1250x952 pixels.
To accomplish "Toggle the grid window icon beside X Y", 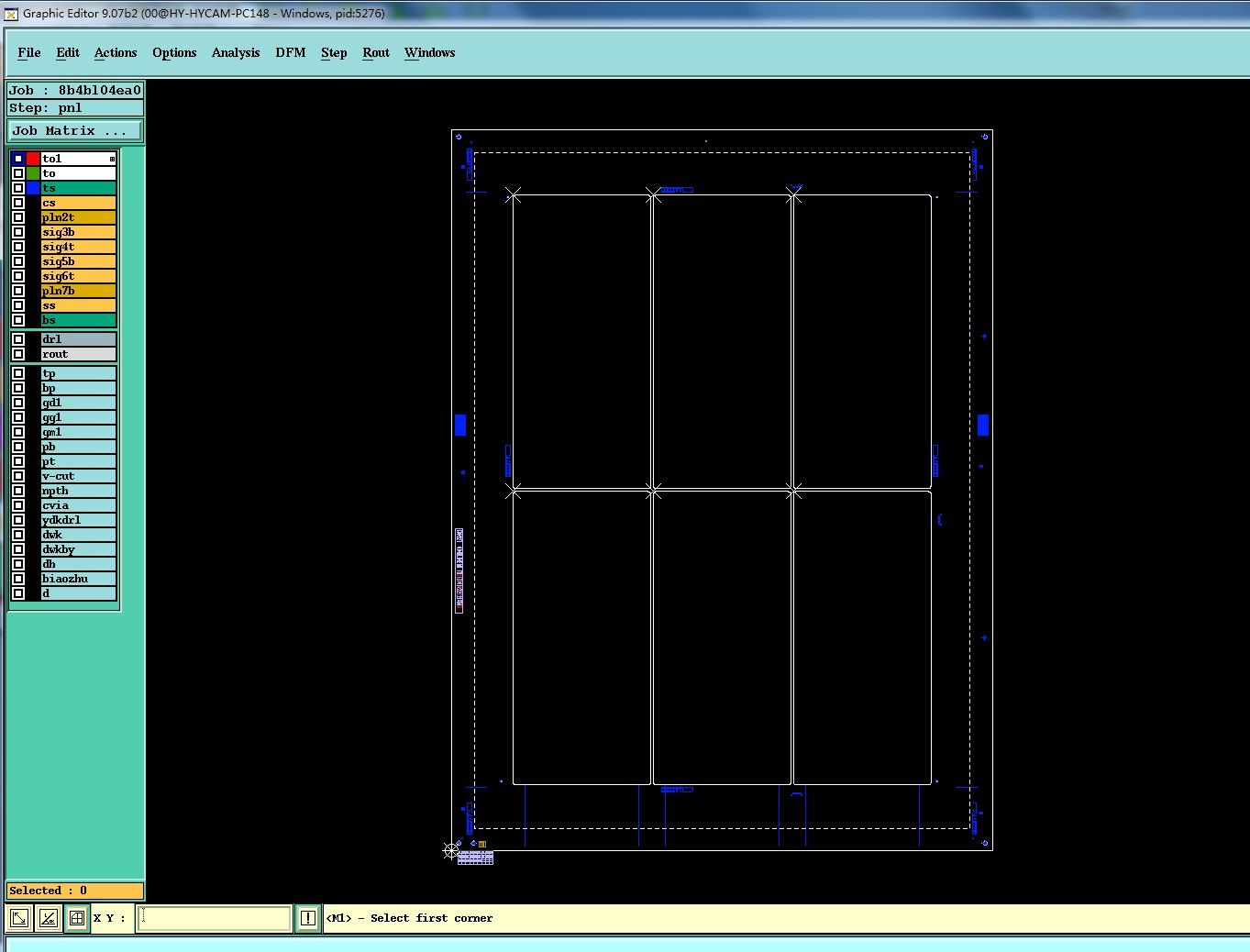I will click(77, 918).
